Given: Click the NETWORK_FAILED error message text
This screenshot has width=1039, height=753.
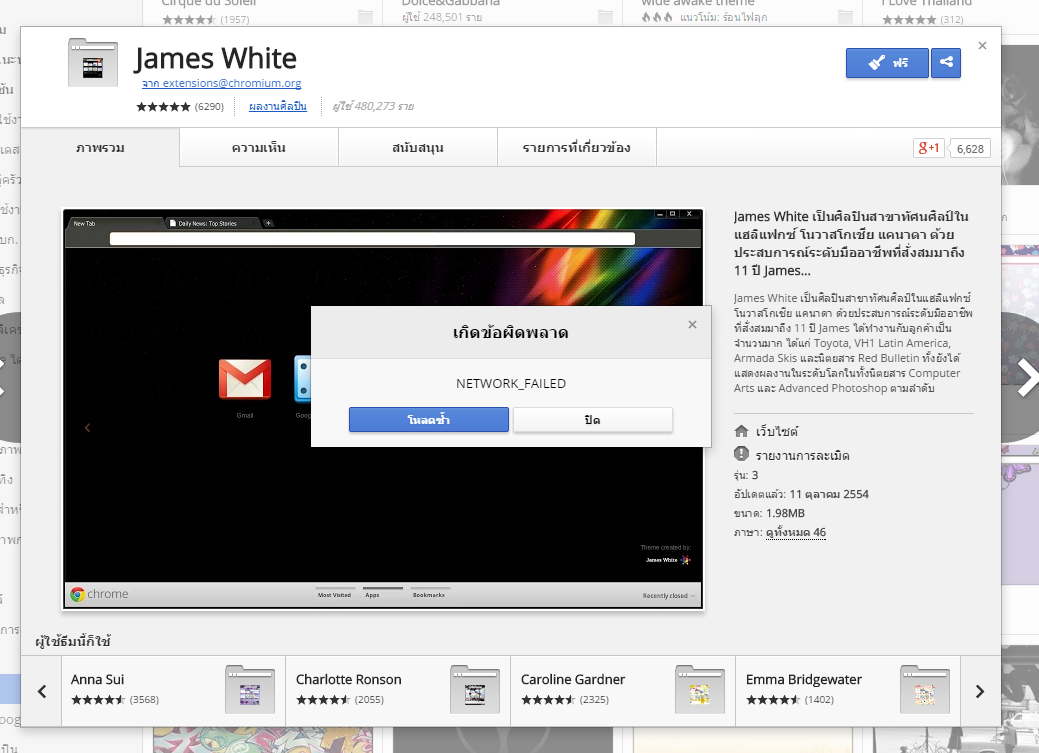Looking at the screenshot, I should (x=511, y=383).
